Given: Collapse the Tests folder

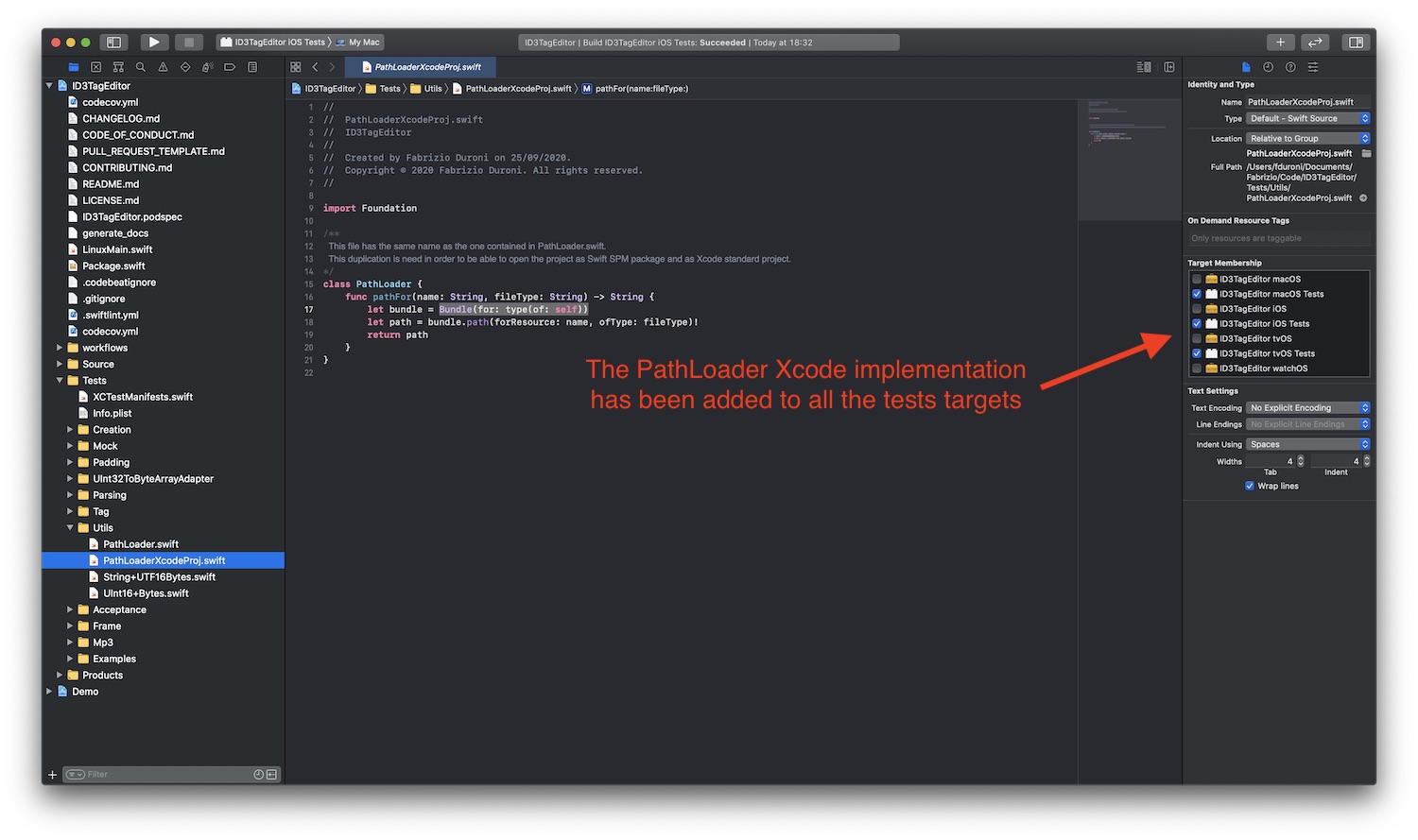Looking at the screenshot, I should click(60, 381).
